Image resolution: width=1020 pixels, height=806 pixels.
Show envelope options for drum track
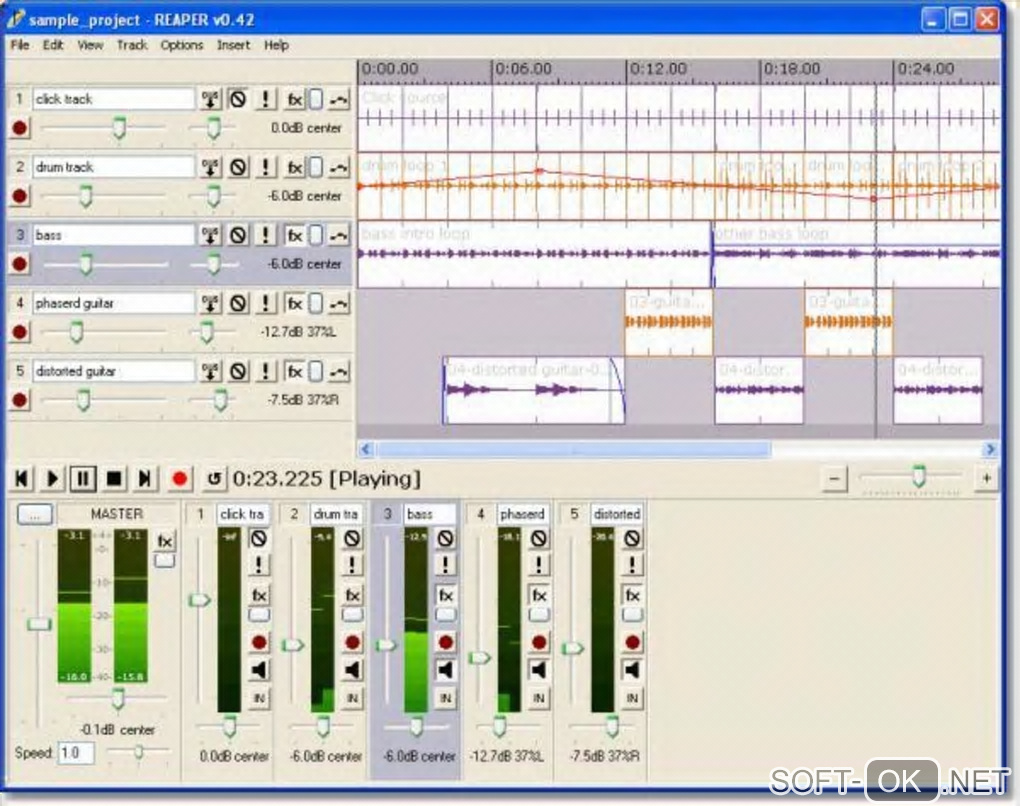point(339,167)
